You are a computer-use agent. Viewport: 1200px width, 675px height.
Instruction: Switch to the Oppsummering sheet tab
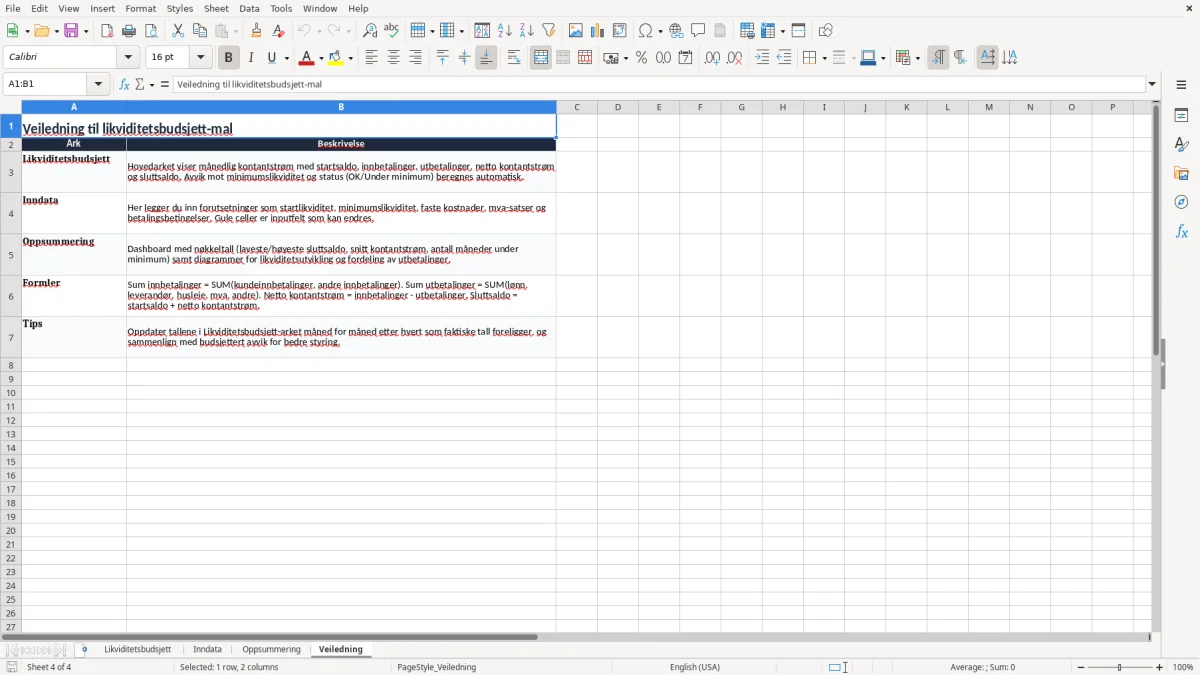[271, 650]
